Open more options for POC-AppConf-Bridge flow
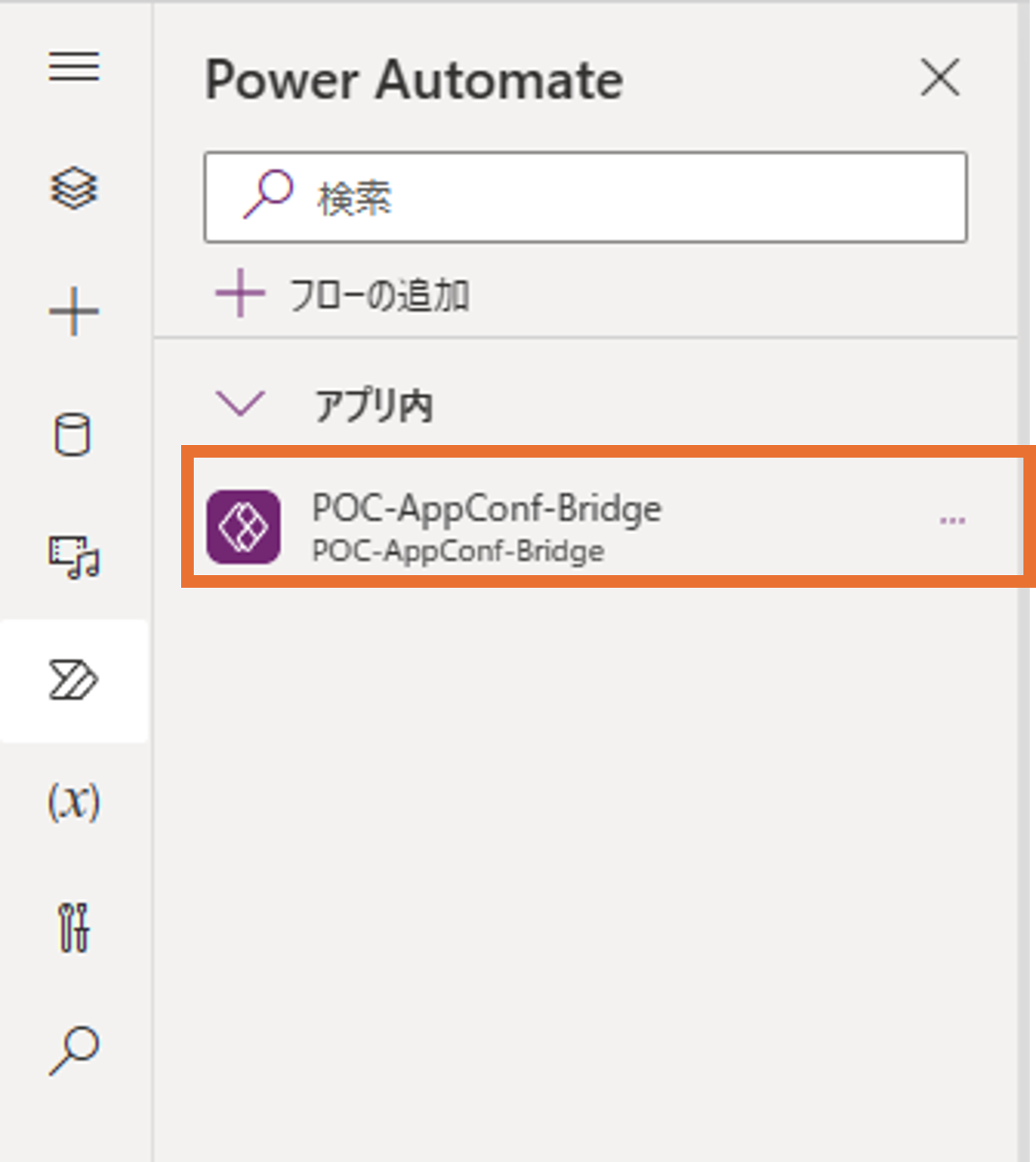The width and height of the screenshot is (1036, 1162). pos(953,519)
